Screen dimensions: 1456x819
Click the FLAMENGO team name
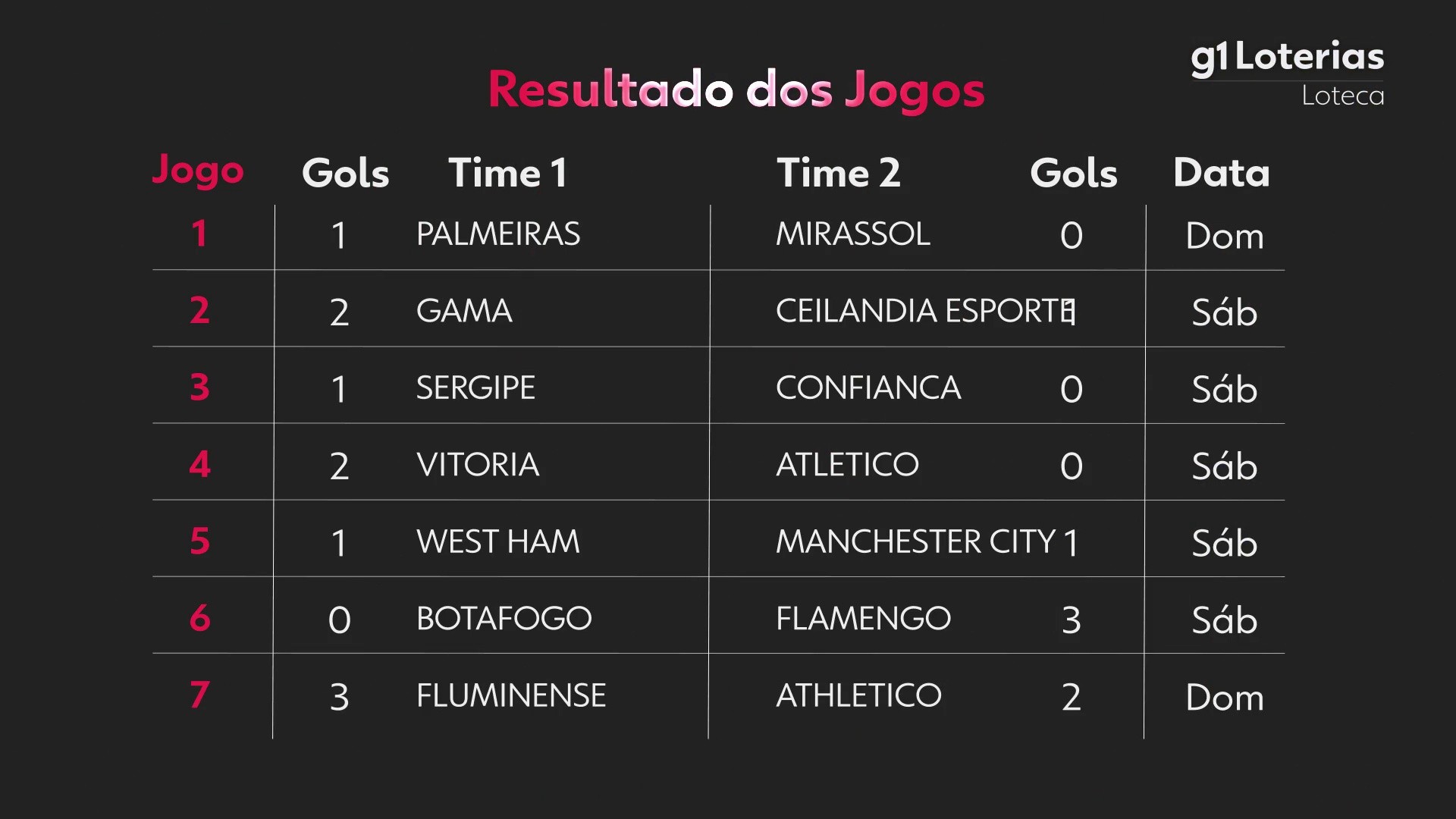tap(863, 619)
